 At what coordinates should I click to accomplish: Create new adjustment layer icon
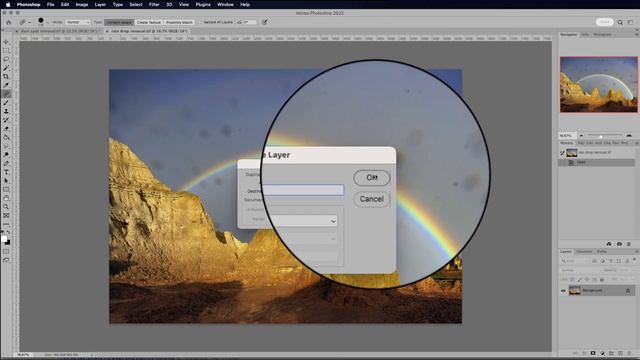pyautogui.click(x=602, y=353)
